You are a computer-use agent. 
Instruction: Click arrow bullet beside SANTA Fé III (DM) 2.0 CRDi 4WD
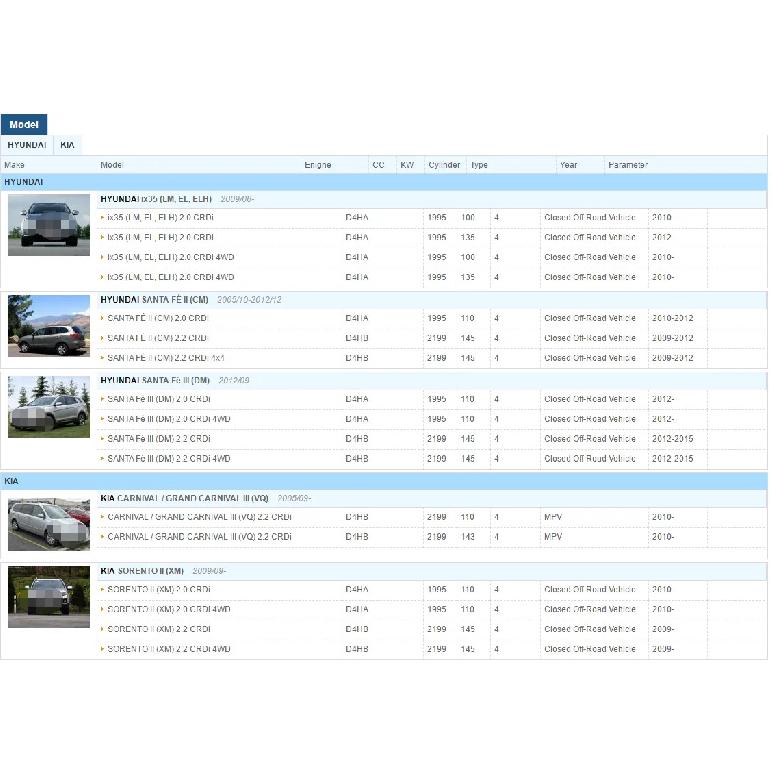click(x=102, y=419)
